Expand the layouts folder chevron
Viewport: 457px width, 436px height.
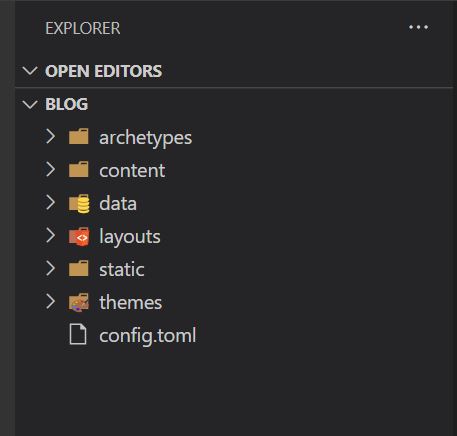click(x=50, y=235)
